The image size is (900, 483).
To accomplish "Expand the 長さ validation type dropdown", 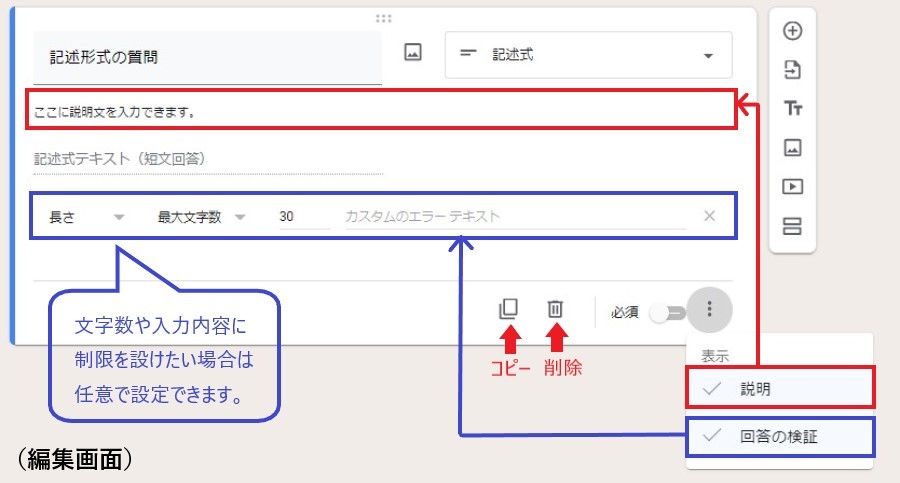I will 87,216.
